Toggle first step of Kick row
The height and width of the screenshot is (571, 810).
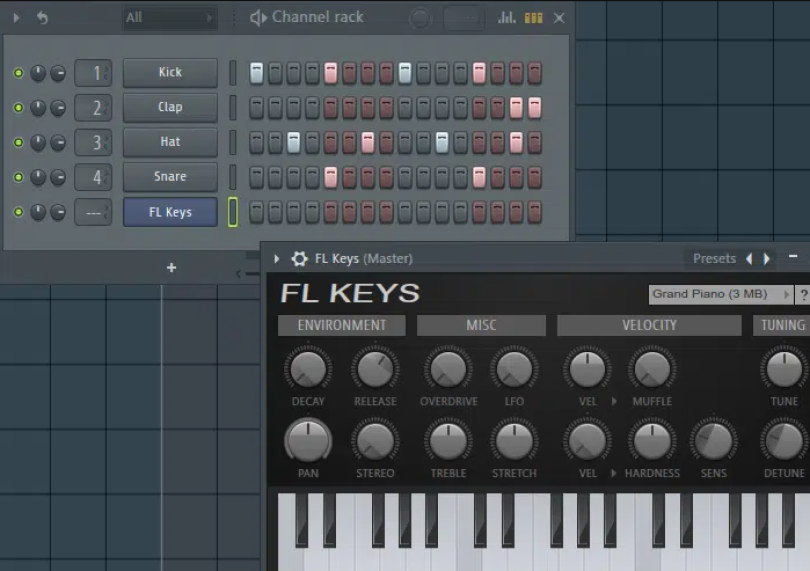(x=256, y=73)
